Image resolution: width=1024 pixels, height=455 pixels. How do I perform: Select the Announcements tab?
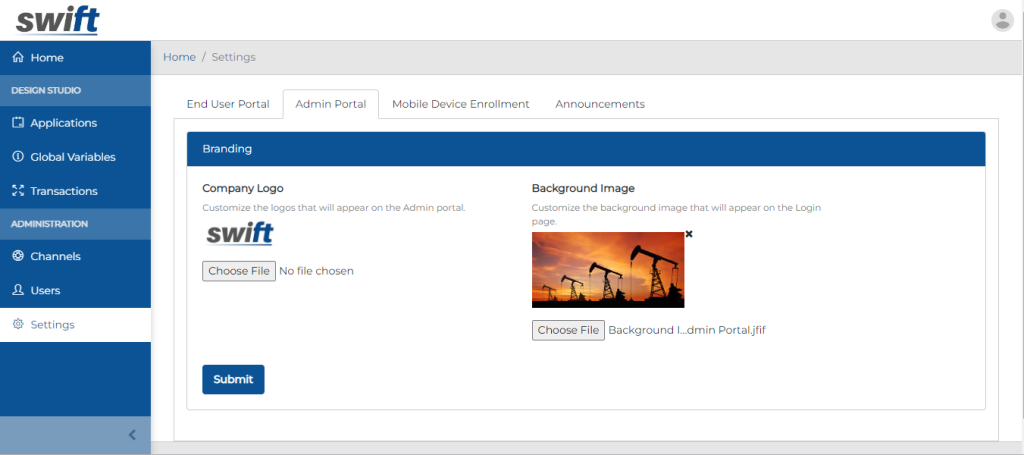tap(600, 104)
